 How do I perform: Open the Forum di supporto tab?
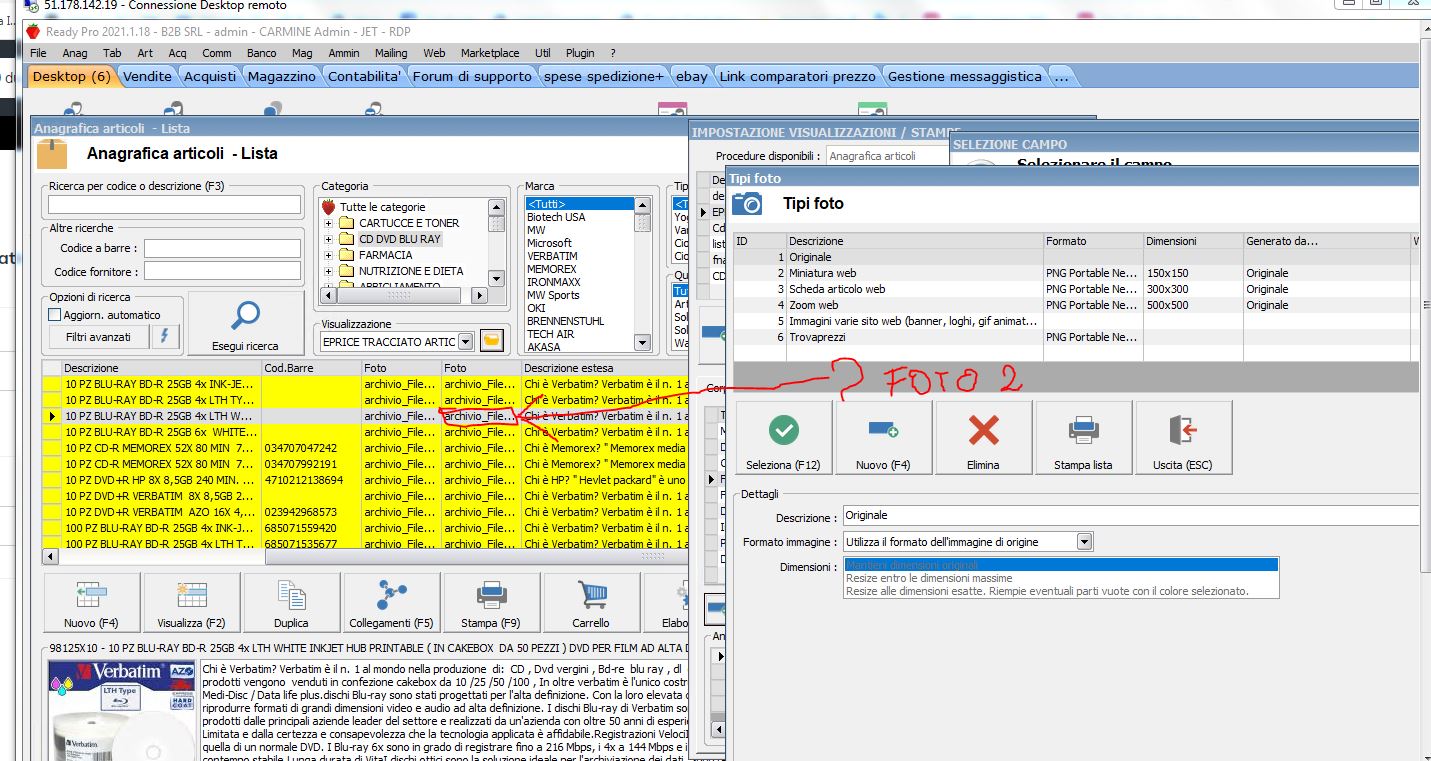point(473,76)
